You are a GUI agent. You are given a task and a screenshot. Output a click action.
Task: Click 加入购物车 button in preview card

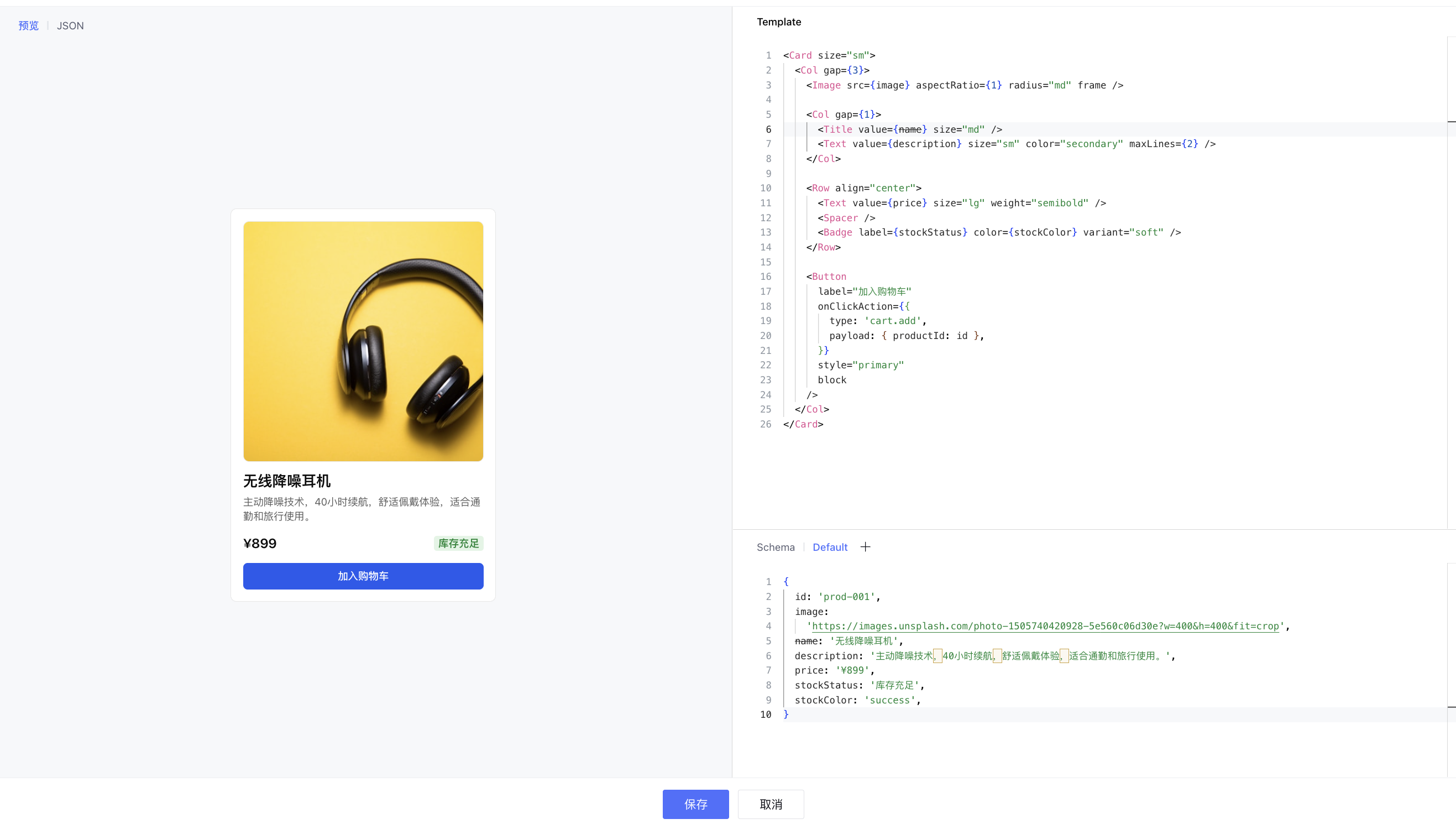click(x=363, y=576)
